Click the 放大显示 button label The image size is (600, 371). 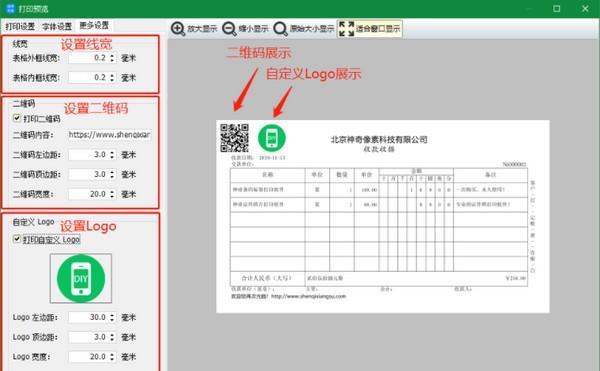click(x=202, y=29)
